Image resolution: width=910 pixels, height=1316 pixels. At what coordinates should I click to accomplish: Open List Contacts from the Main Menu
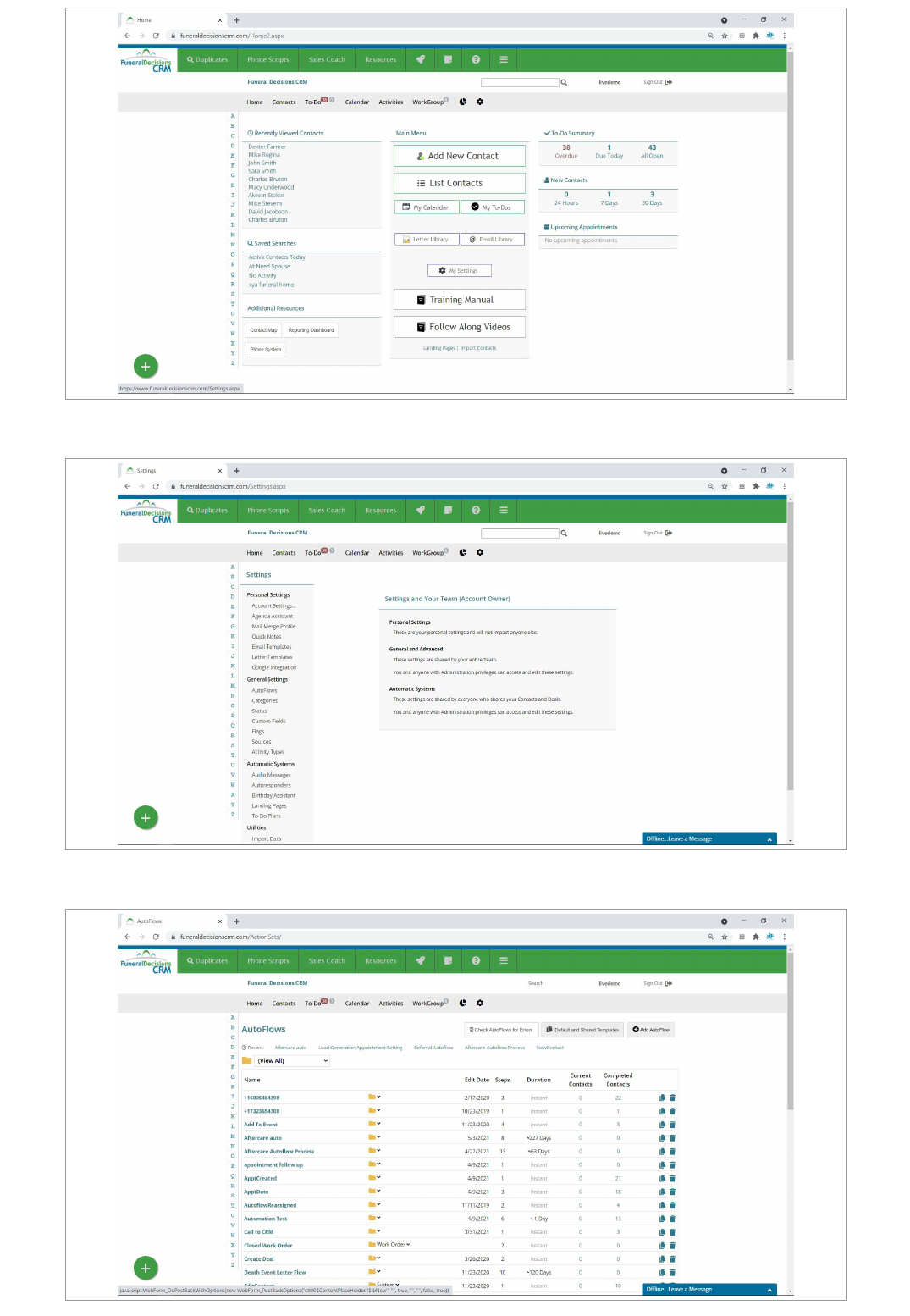[x=459, y=183]
